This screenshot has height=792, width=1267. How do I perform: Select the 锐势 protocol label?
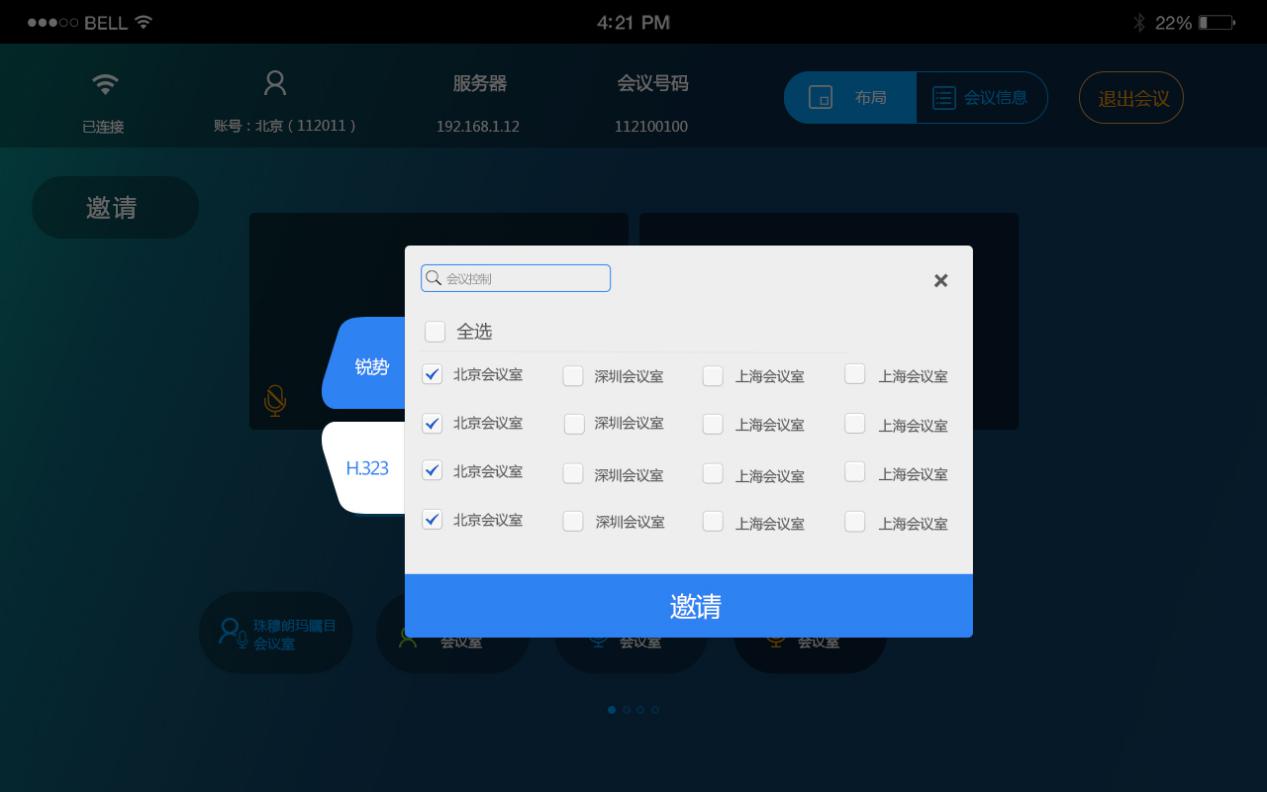[x=371, y=366]
